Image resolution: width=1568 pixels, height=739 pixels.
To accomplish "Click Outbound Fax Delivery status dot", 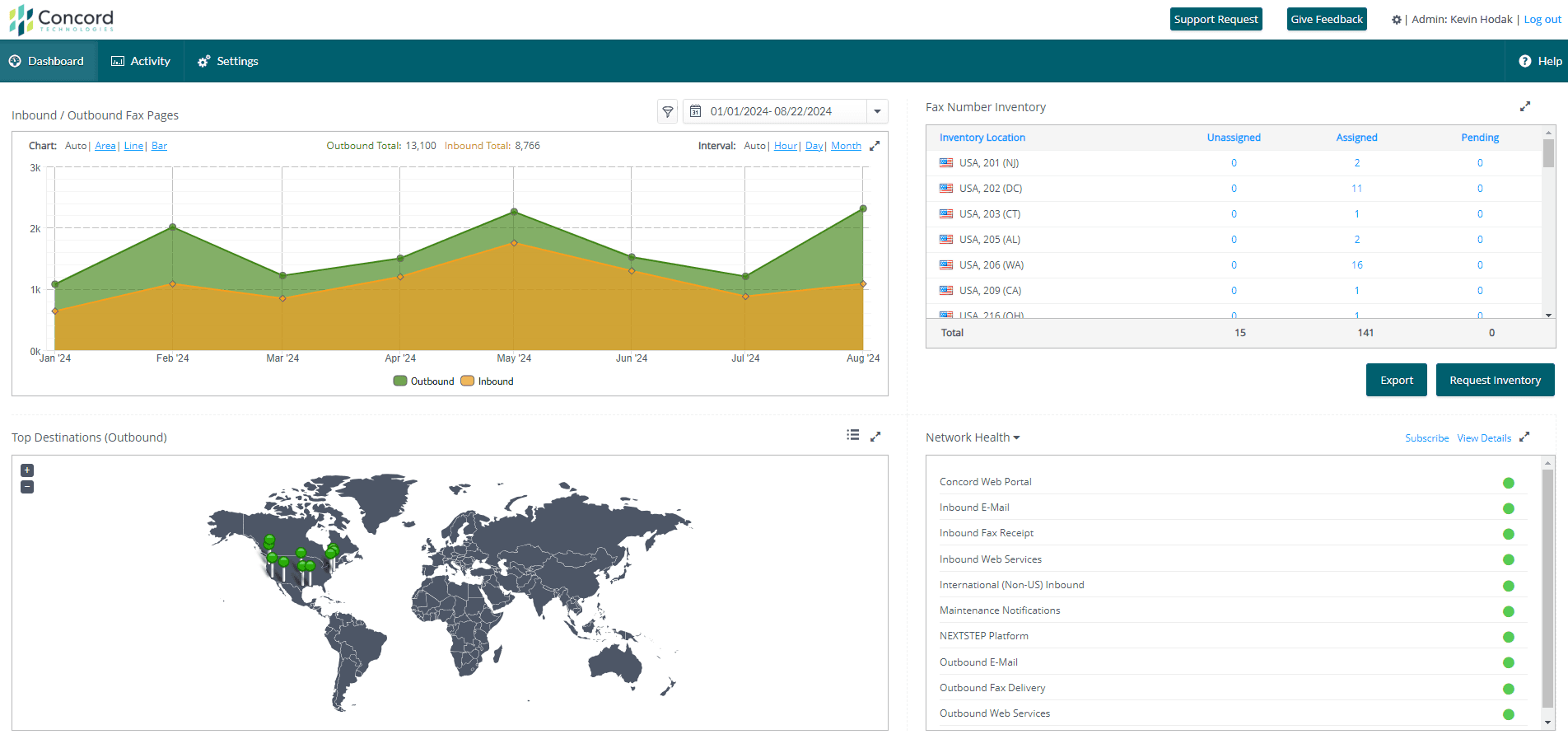I will [1509, 689].
